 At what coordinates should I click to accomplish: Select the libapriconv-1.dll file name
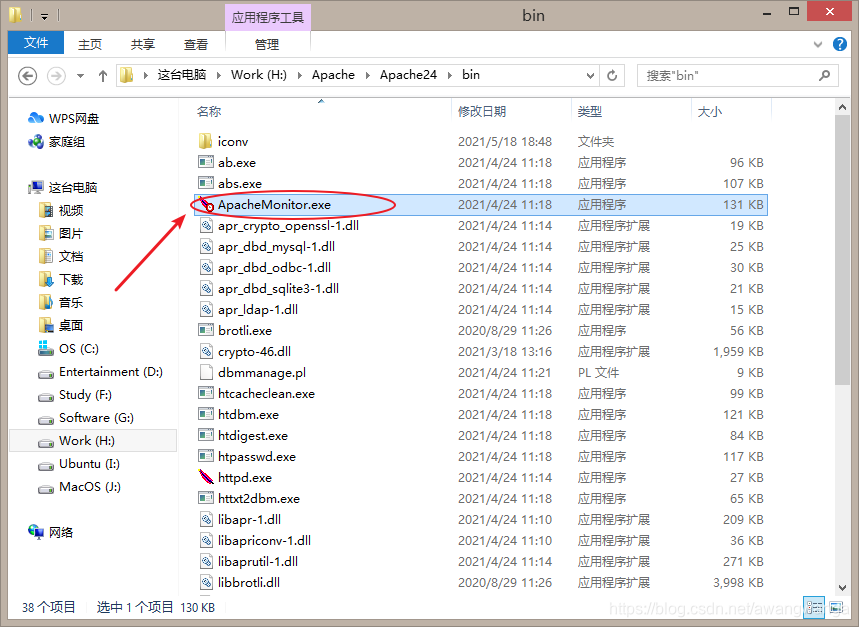point(264,540)
